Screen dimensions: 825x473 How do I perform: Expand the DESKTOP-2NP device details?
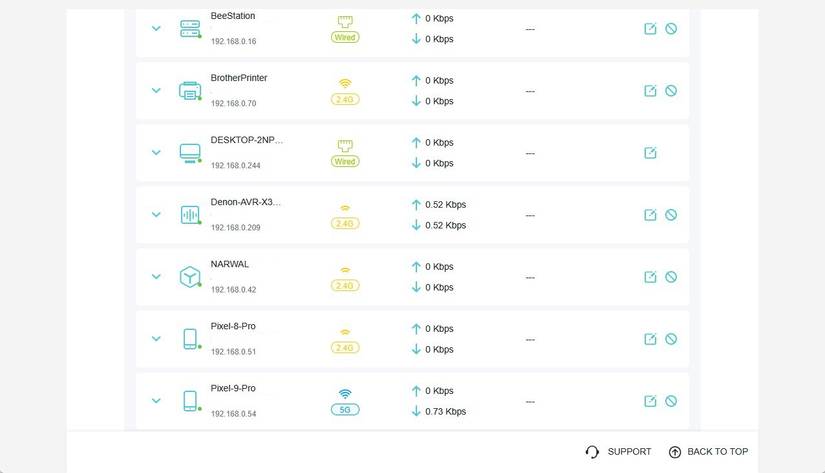point(156,153)
